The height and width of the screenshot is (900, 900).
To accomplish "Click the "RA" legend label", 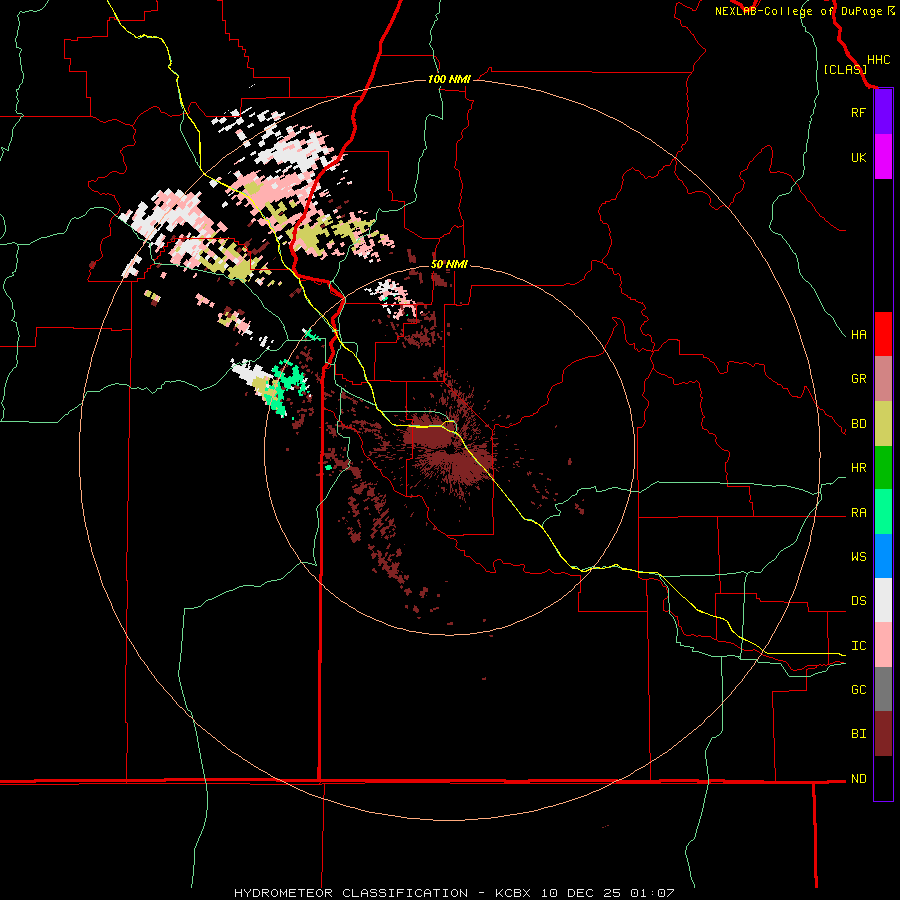I will click(858, 513).
